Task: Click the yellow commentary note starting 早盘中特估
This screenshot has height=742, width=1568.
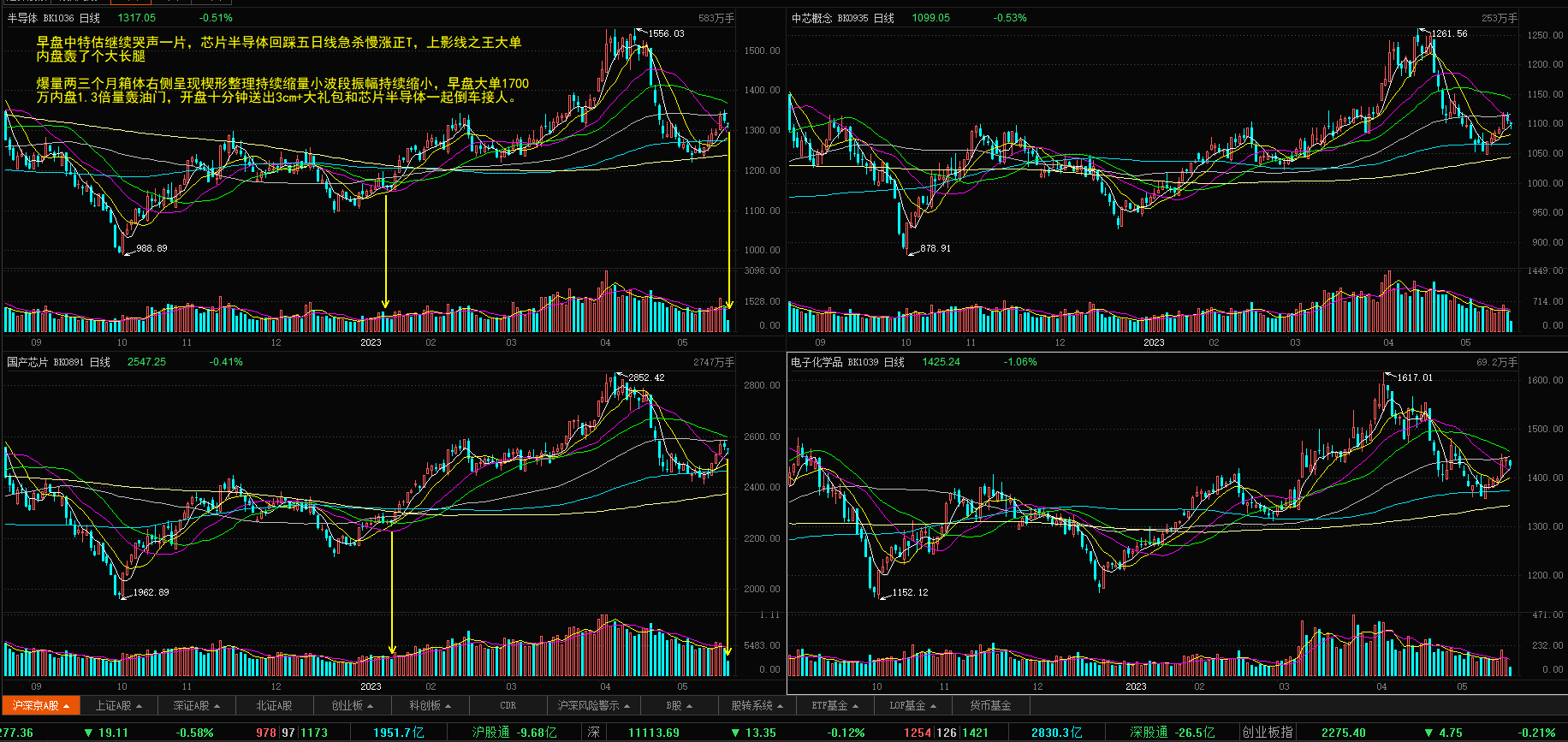Action: tap(279, 49)
